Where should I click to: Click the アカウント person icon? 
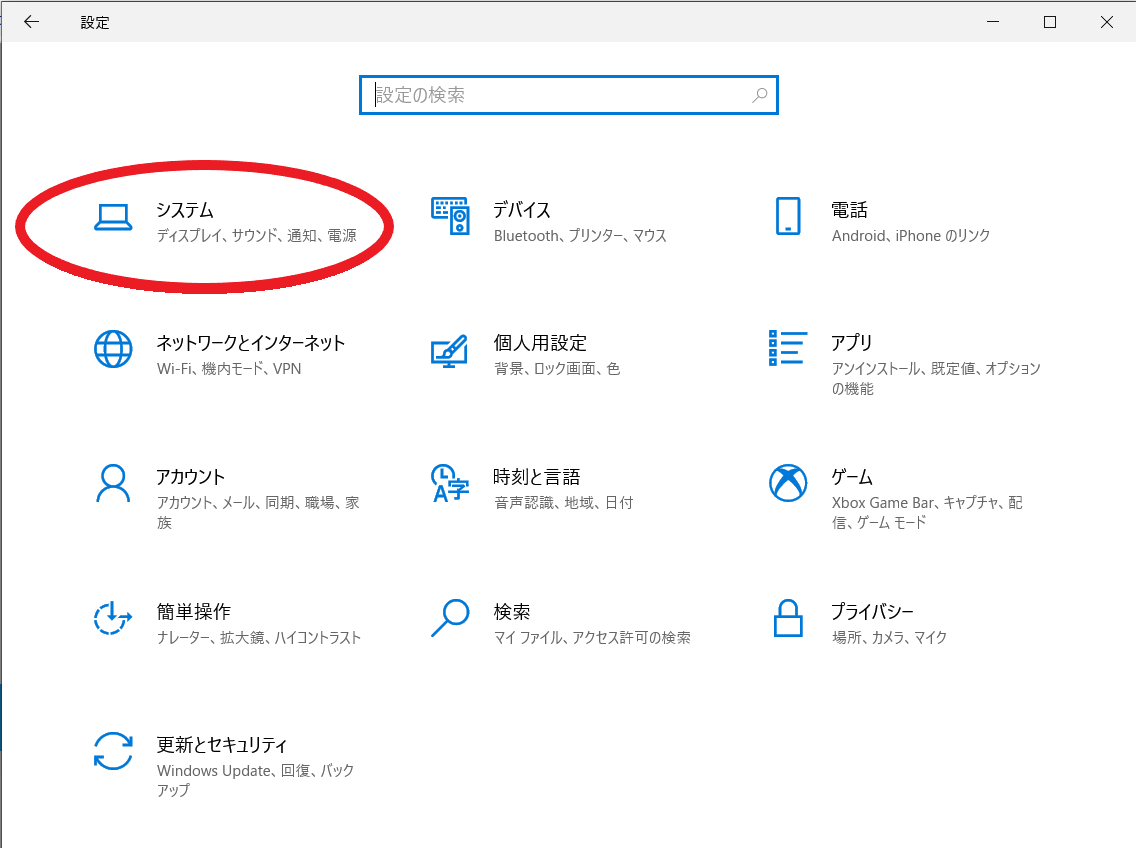[113, 483]
